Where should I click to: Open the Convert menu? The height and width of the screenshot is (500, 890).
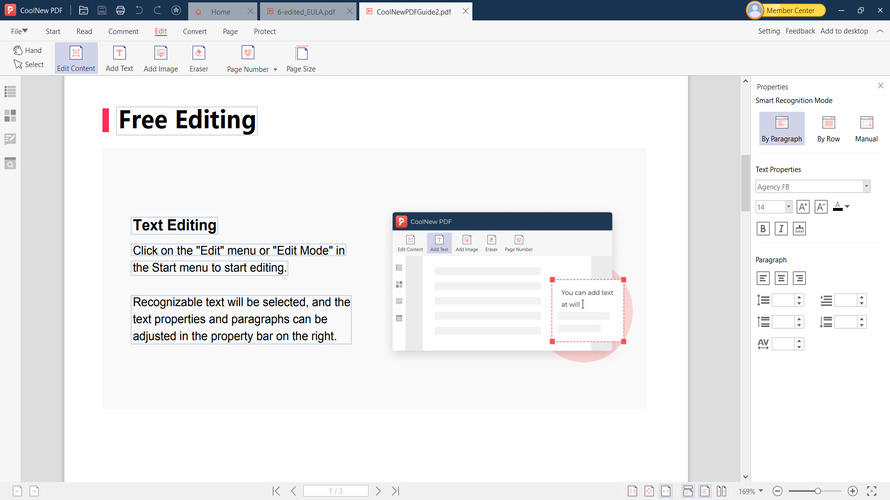tap(195, 31)
